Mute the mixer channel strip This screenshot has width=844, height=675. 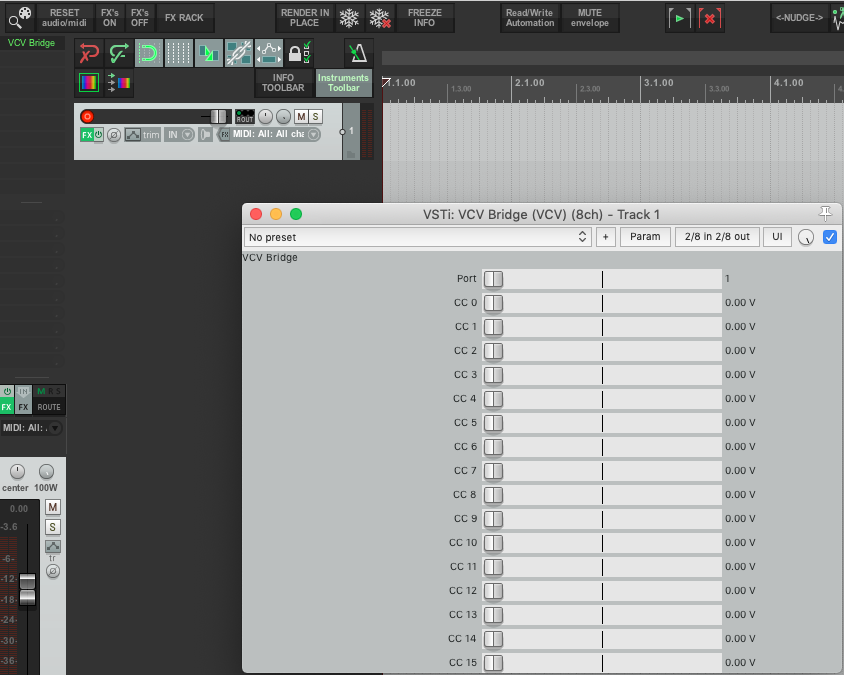[x=53, y=507]
